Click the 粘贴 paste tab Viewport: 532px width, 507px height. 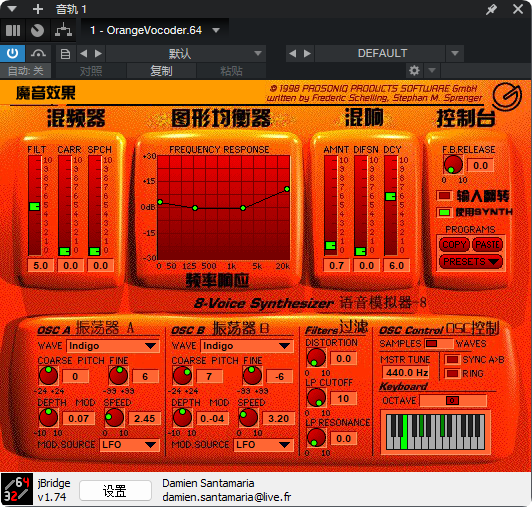tap(231, 71)
